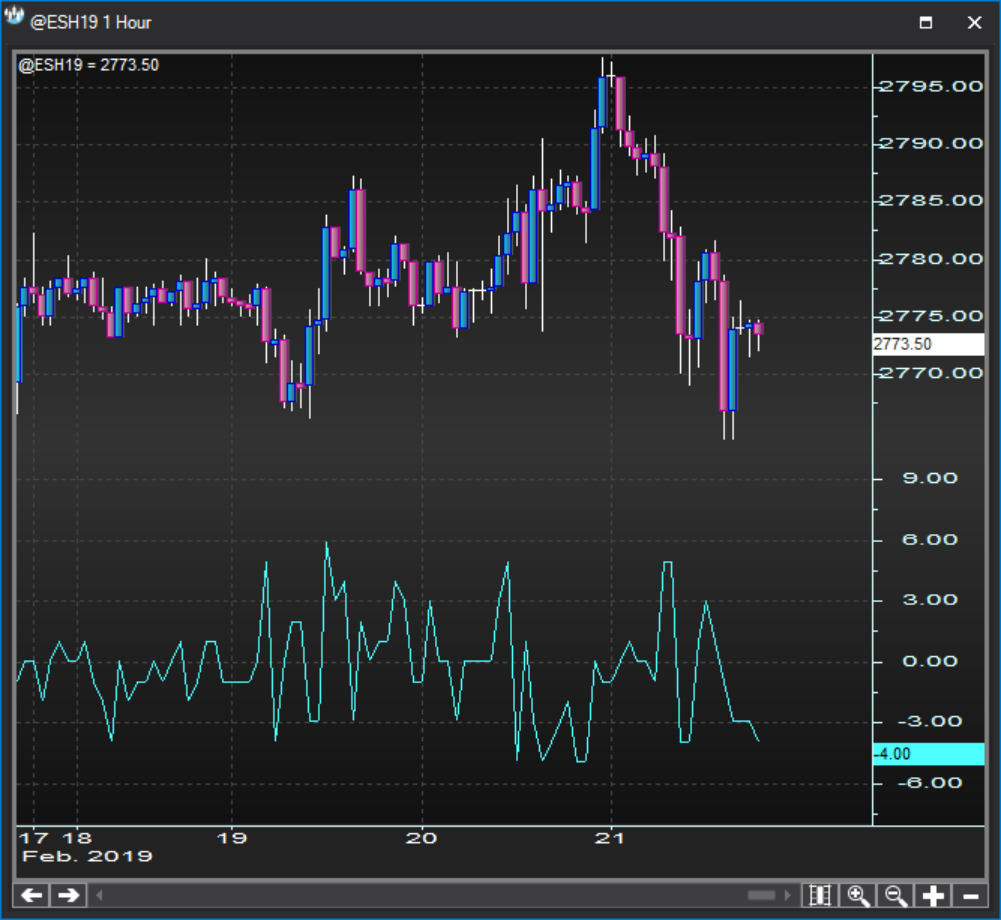Click the @ESH19 1 Hour window title

91,23
